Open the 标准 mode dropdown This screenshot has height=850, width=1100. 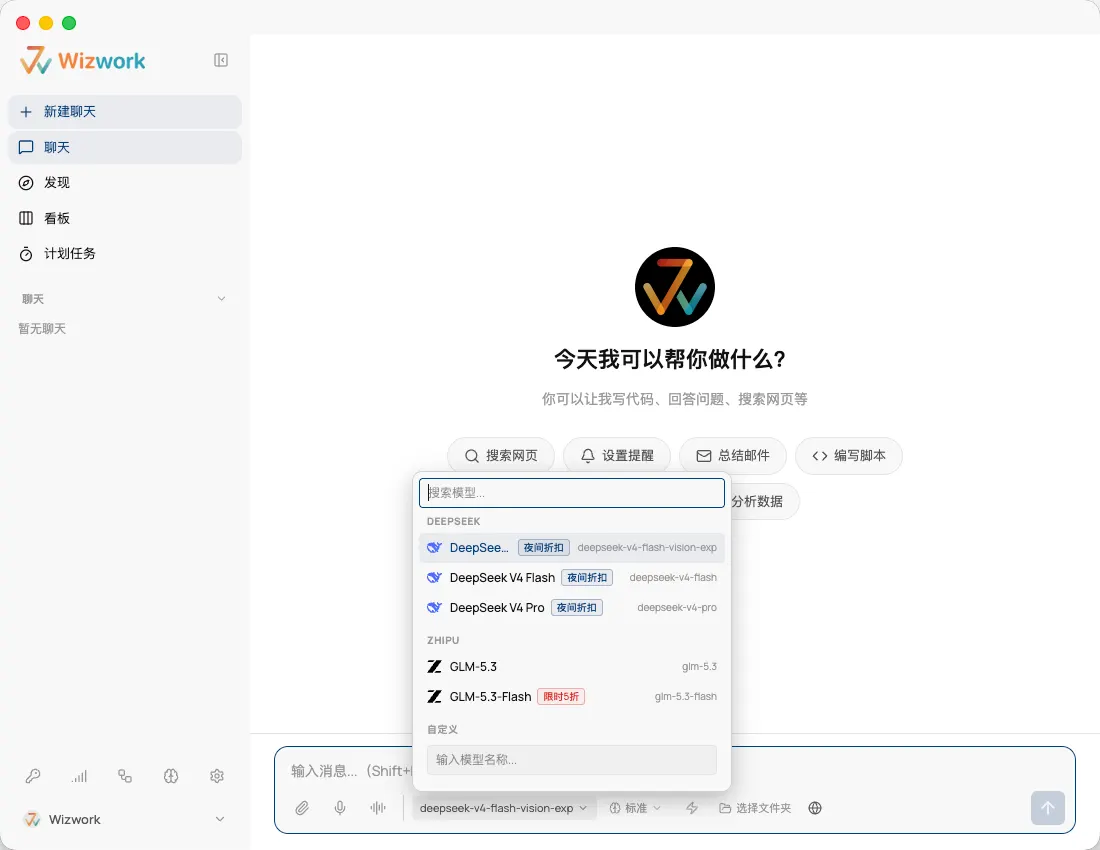pos(635,808)
